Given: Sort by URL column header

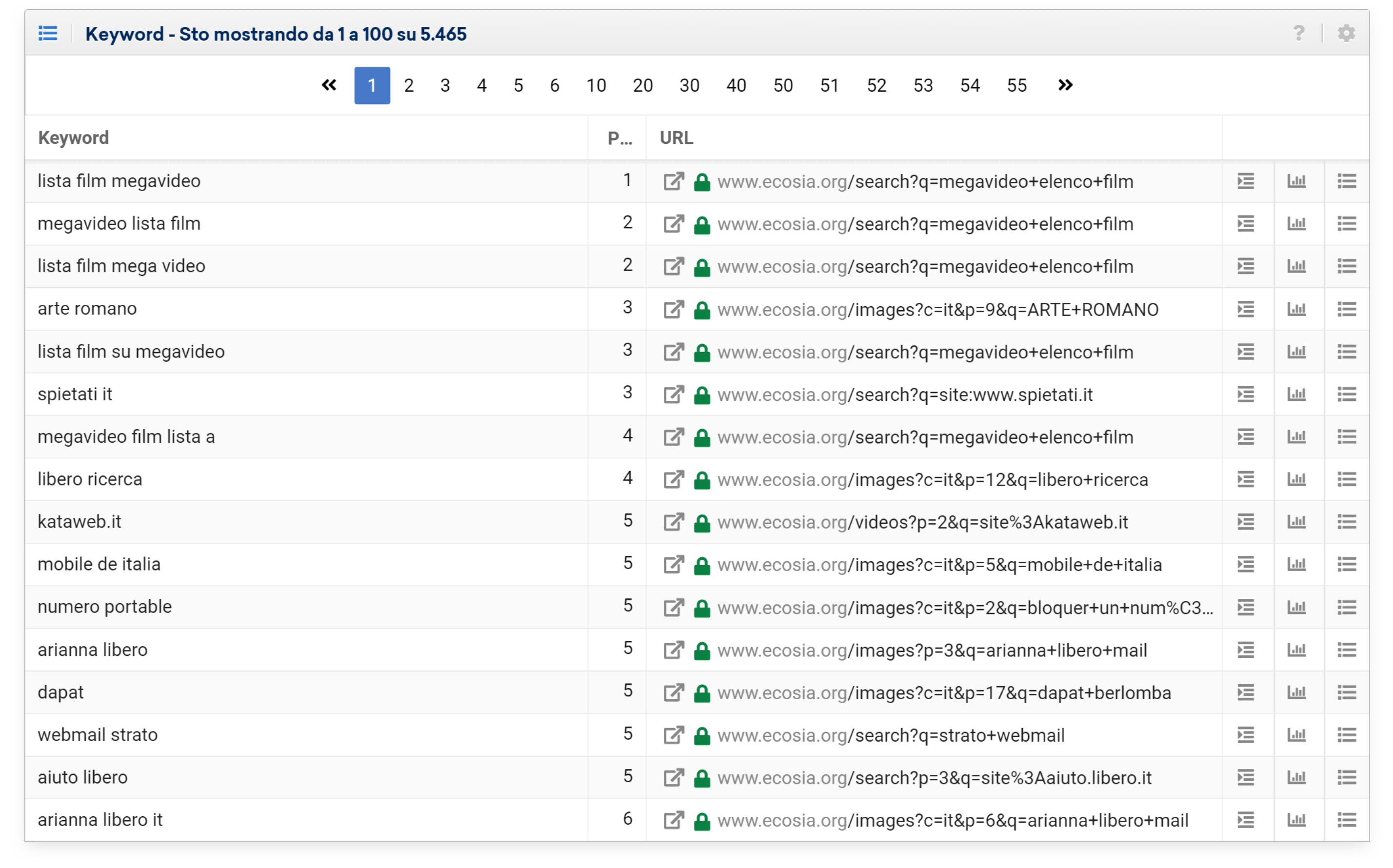Looking at the screenshot, I should click(677, 138).
